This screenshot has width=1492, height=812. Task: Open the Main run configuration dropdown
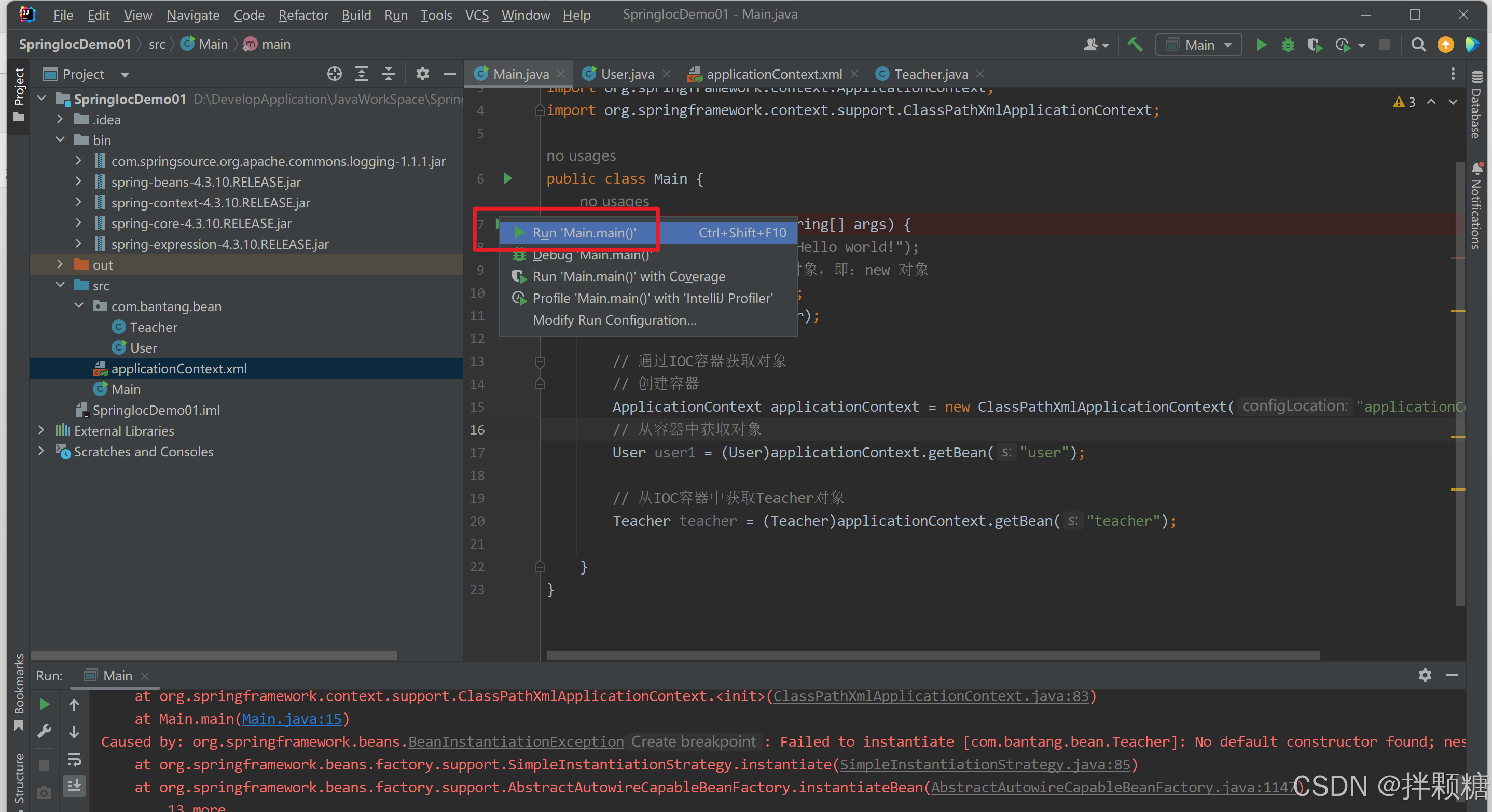tap(1199, 45)
